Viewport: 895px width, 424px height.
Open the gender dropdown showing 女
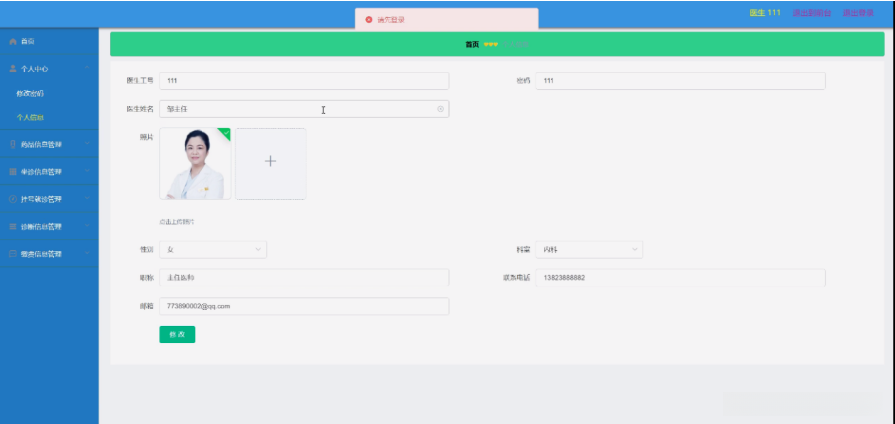click(213, 249)
